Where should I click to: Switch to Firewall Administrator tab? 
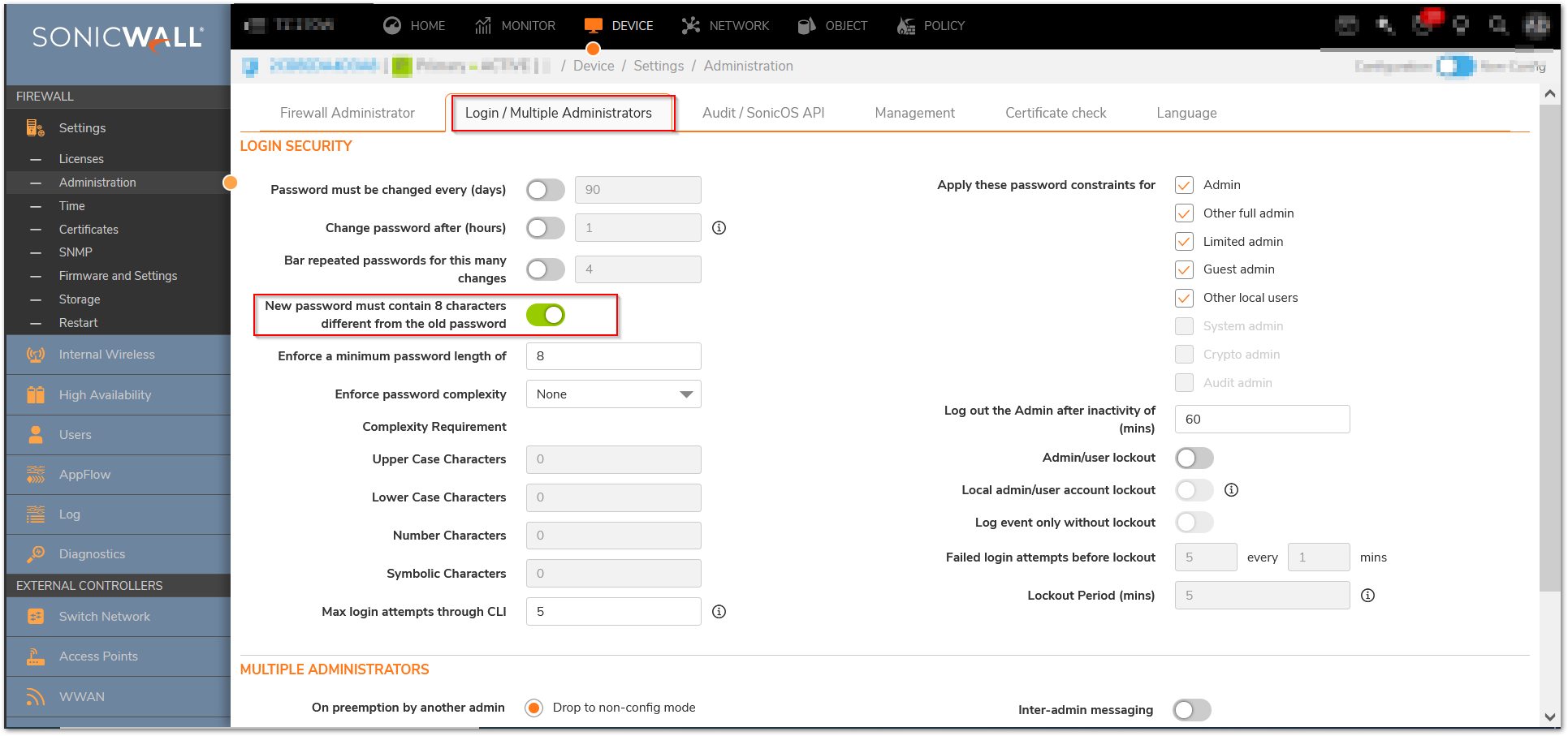click(348, 113)
